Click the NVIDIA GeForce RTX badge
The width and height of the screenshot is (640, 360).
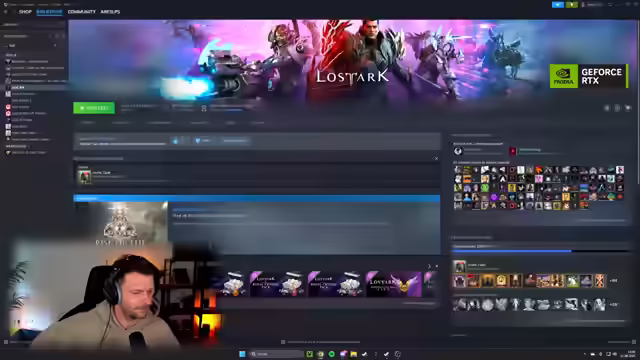(589, 76)
